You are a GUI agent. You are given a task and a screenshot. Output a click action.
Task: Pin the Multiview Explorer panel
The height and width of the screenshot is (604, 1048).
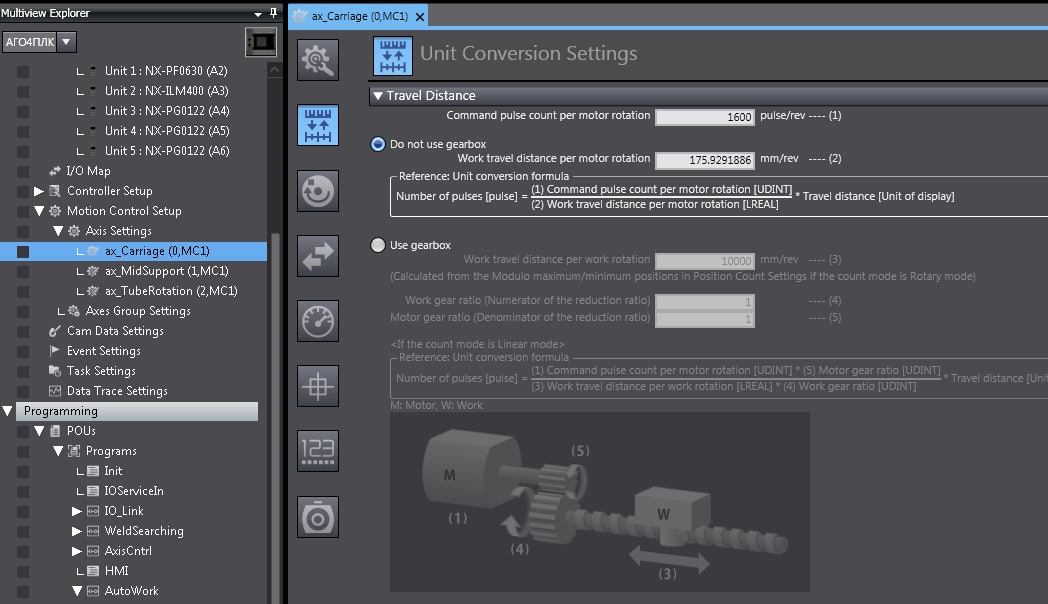coord(273,13)
